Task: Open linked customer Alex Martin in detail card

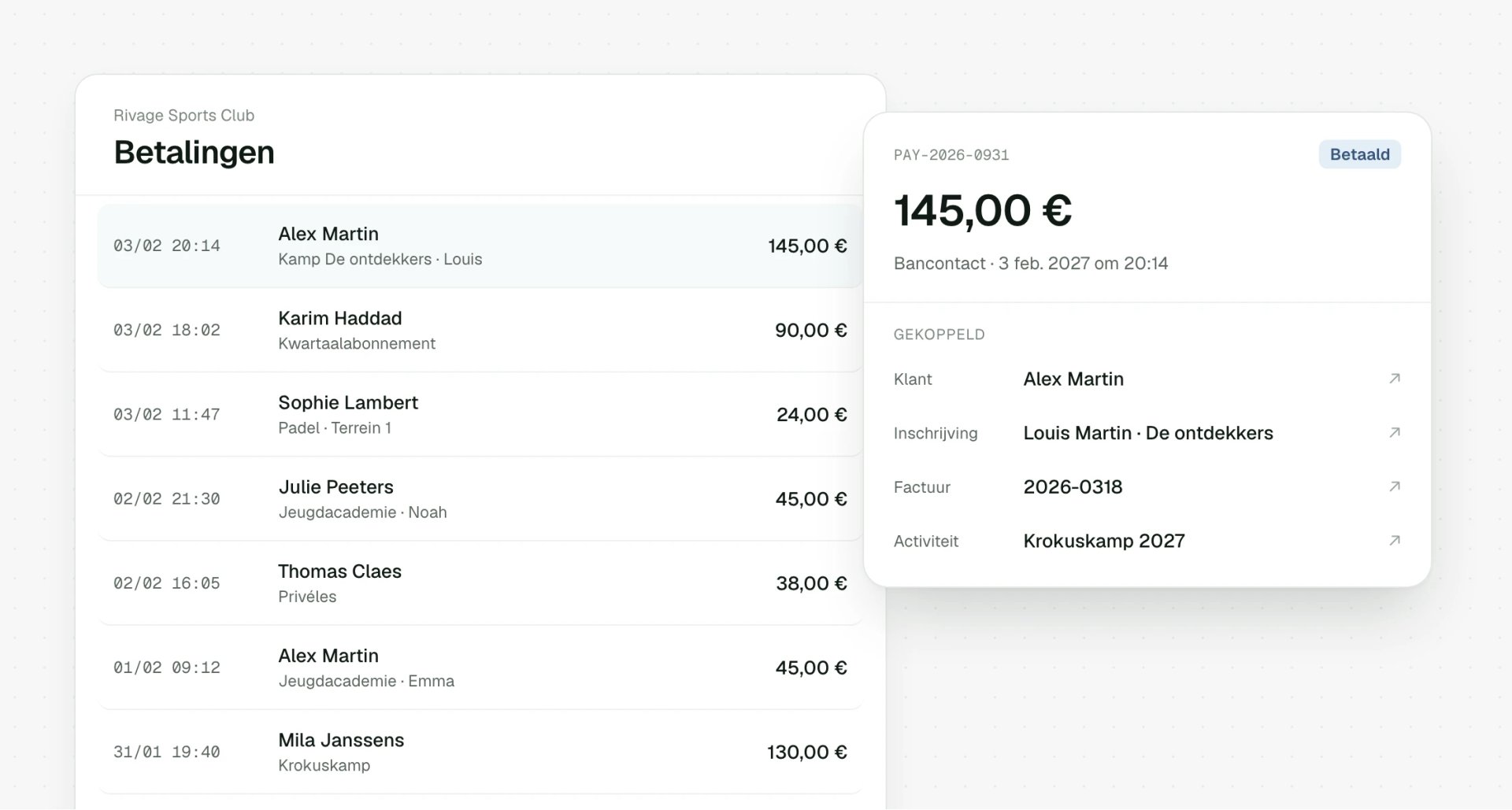Action: pos(1073,379)
